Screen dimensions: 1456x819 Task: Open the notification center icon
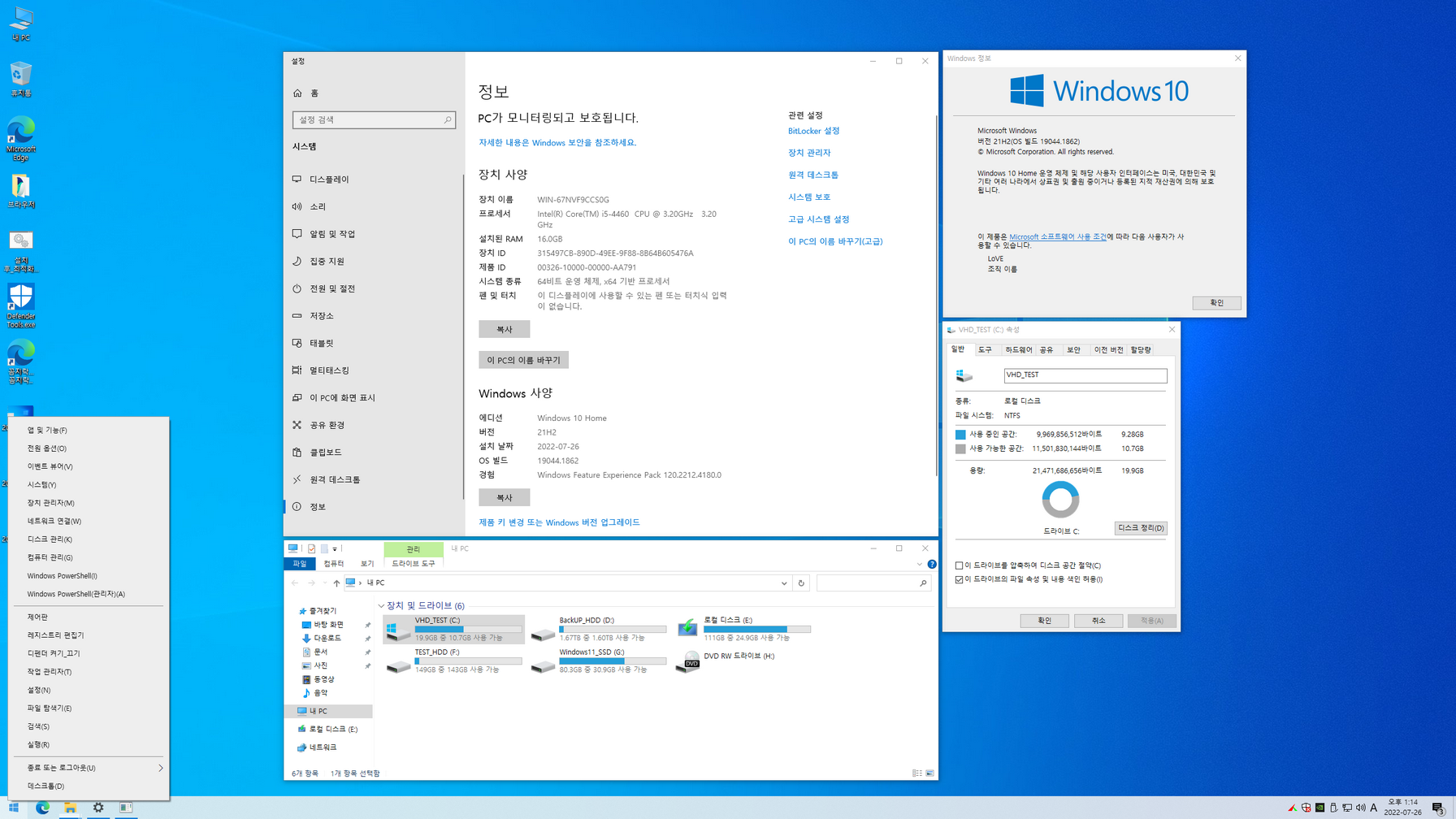point(1437,808)
